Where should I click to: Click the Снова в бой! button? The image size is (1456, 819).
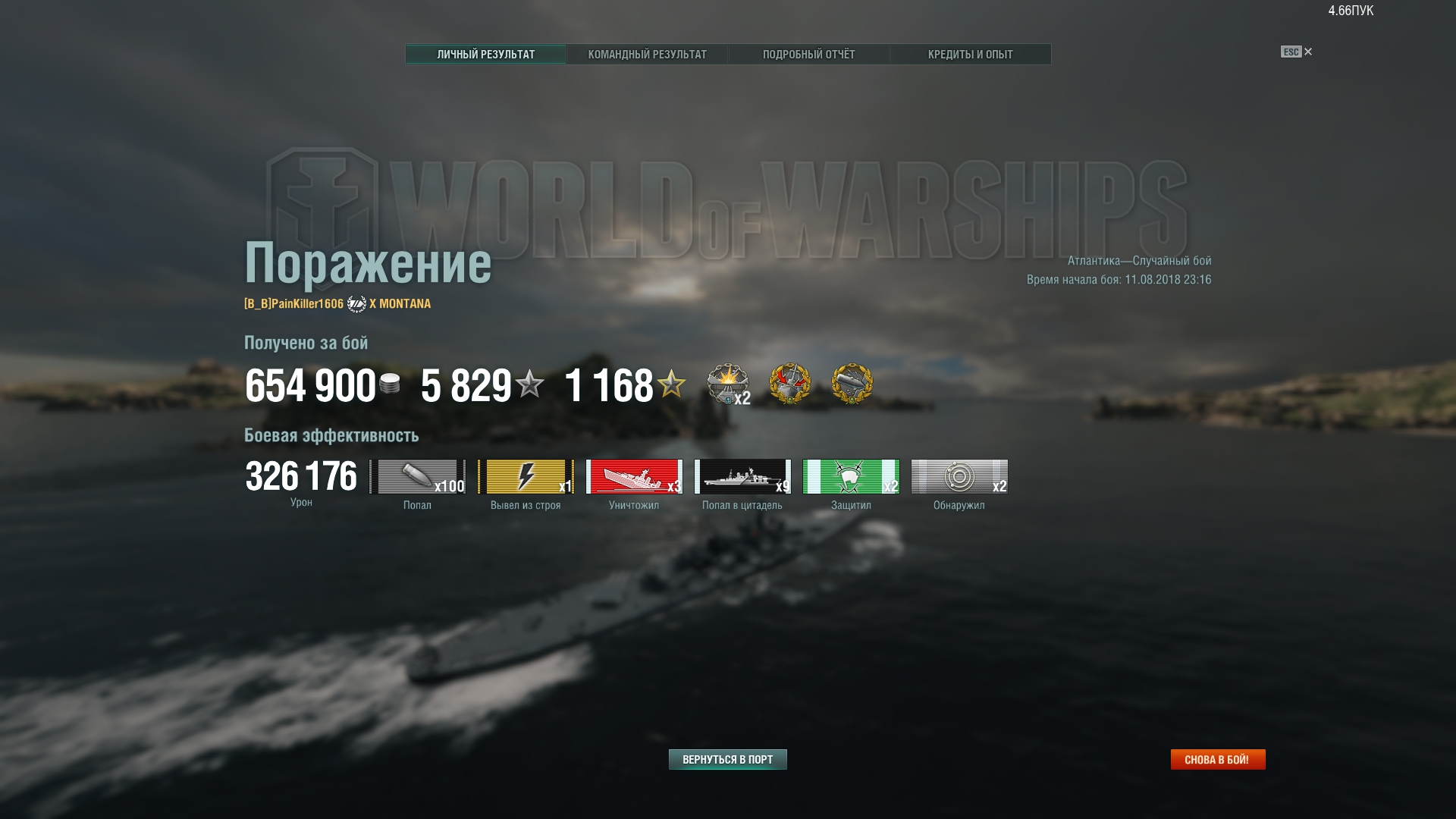pyautogui.click(x=1218, y=759)
